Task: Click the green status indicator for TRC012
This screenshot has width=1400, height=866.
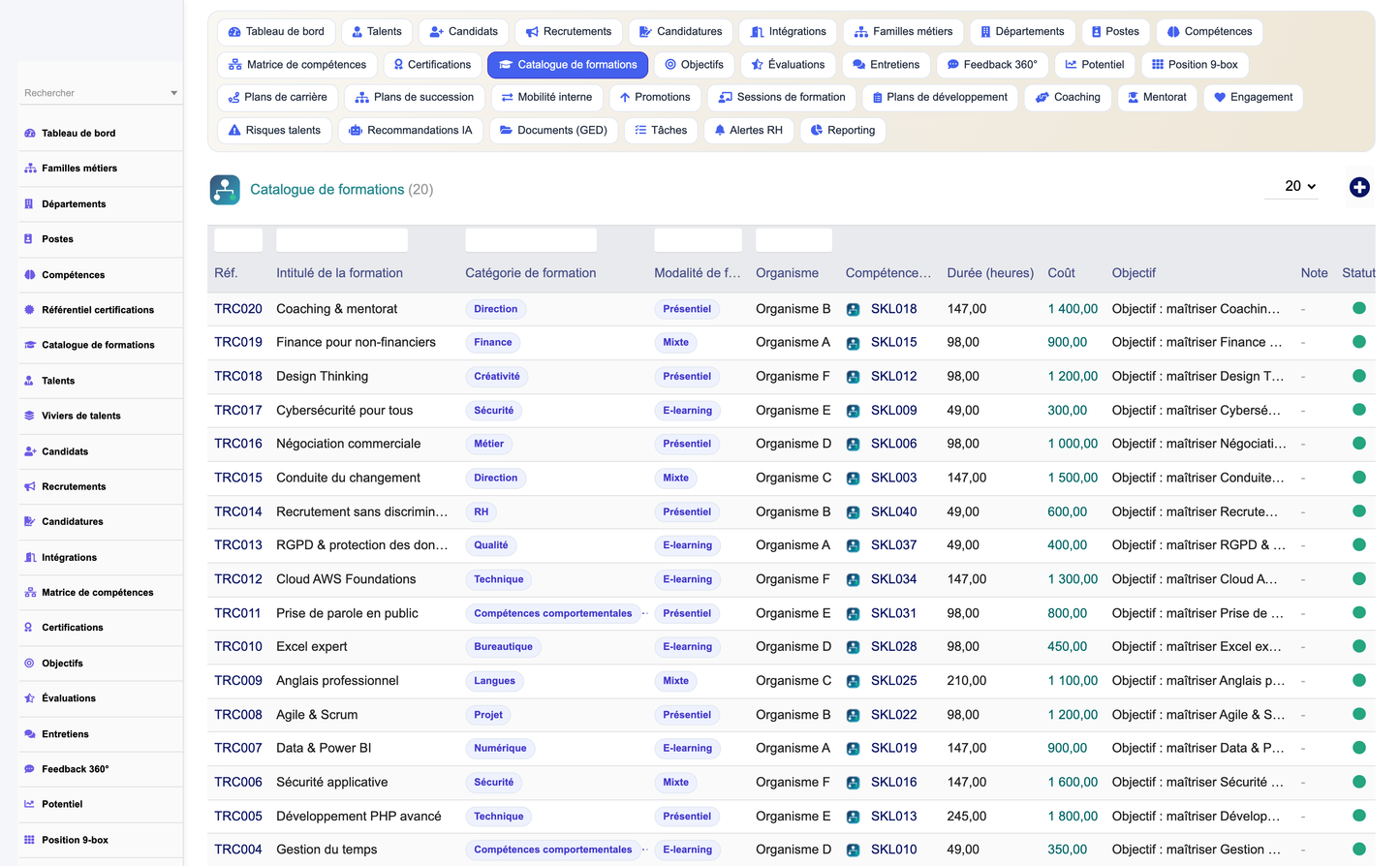Action: (x=1359, y=578)
